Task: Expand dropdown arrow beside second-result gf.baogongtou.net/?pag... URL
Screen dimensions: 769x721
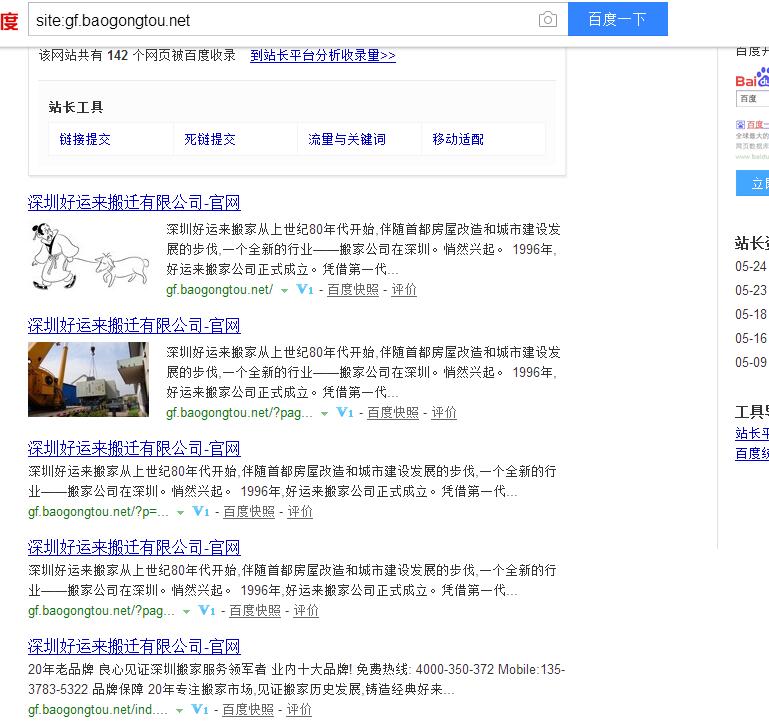Action: click(324, 413)
